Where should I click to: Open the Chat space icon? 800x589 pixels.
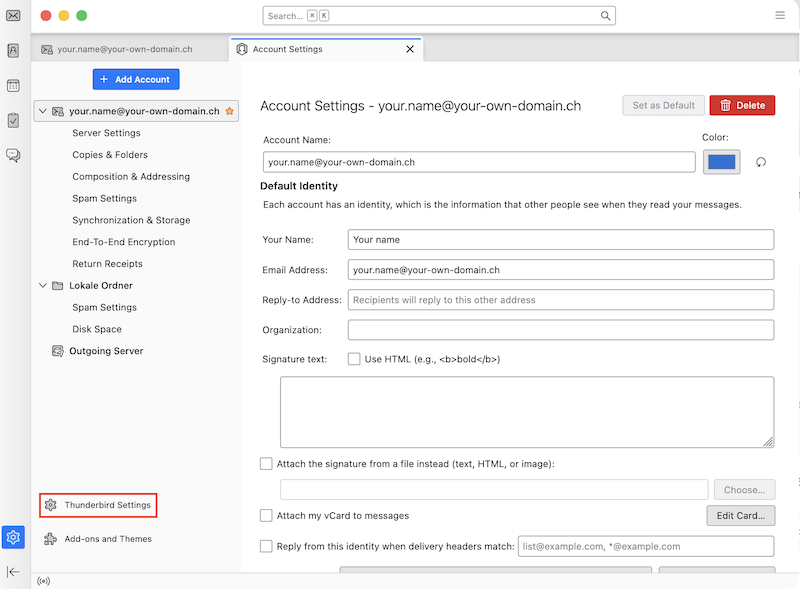(x=13, y=155)
